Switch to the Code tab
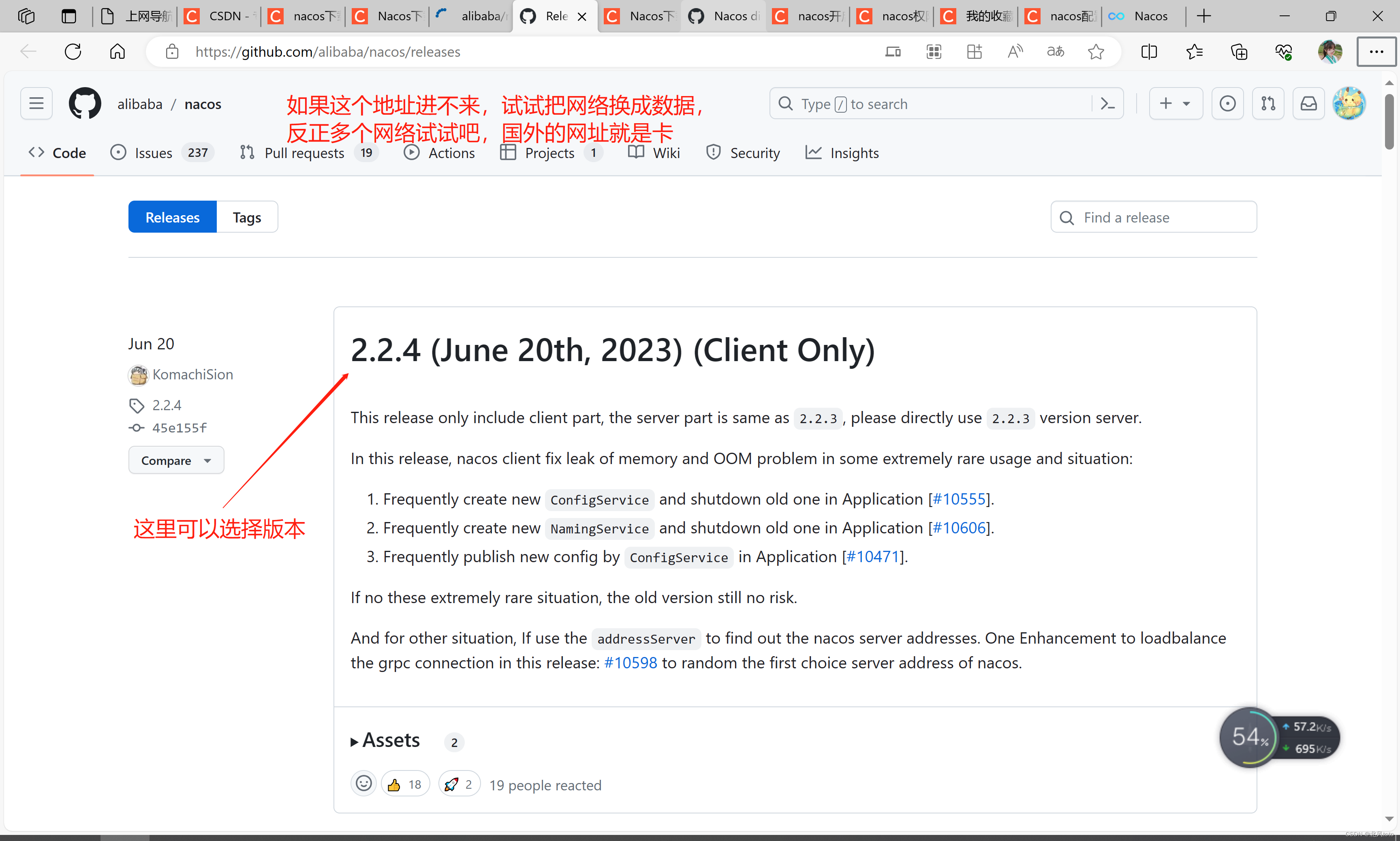Viewport: 1400px width, 841px height. 57,152
